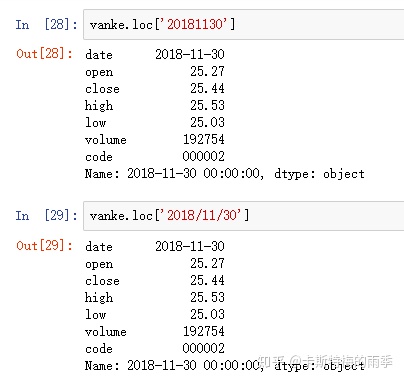This screenshot has width=404, height=382.
Task: Click the 'date' label in Out[28]
Action: coord(99,55)
